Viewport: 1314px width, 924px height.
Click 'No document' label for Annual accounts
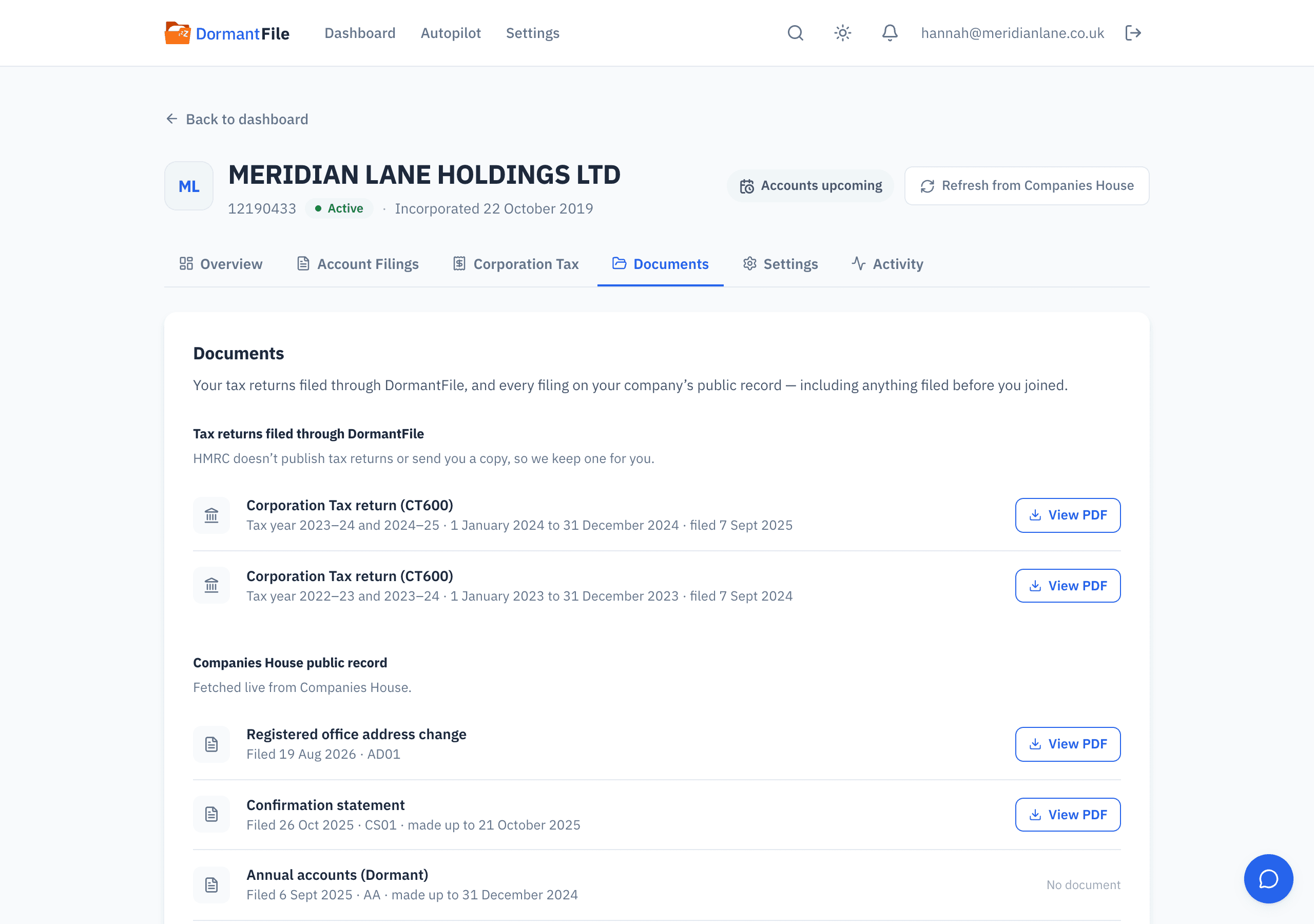coord(1084,884)
